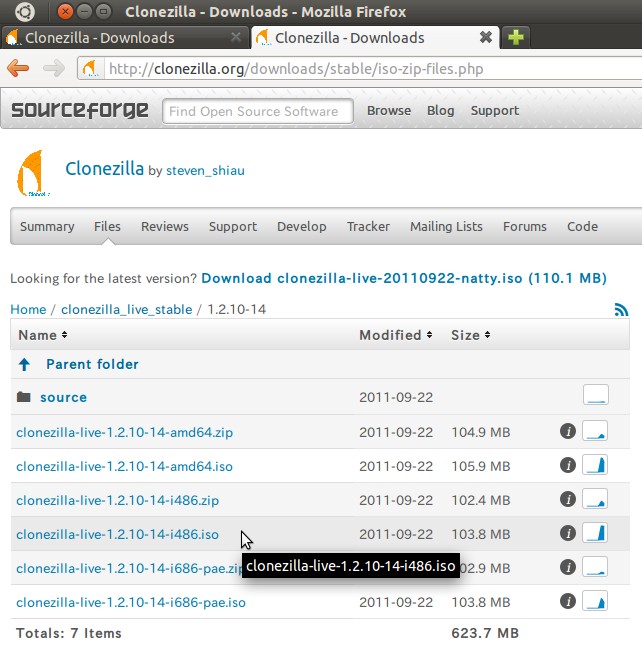Open the Forums project tab

[x=525, y=227]
